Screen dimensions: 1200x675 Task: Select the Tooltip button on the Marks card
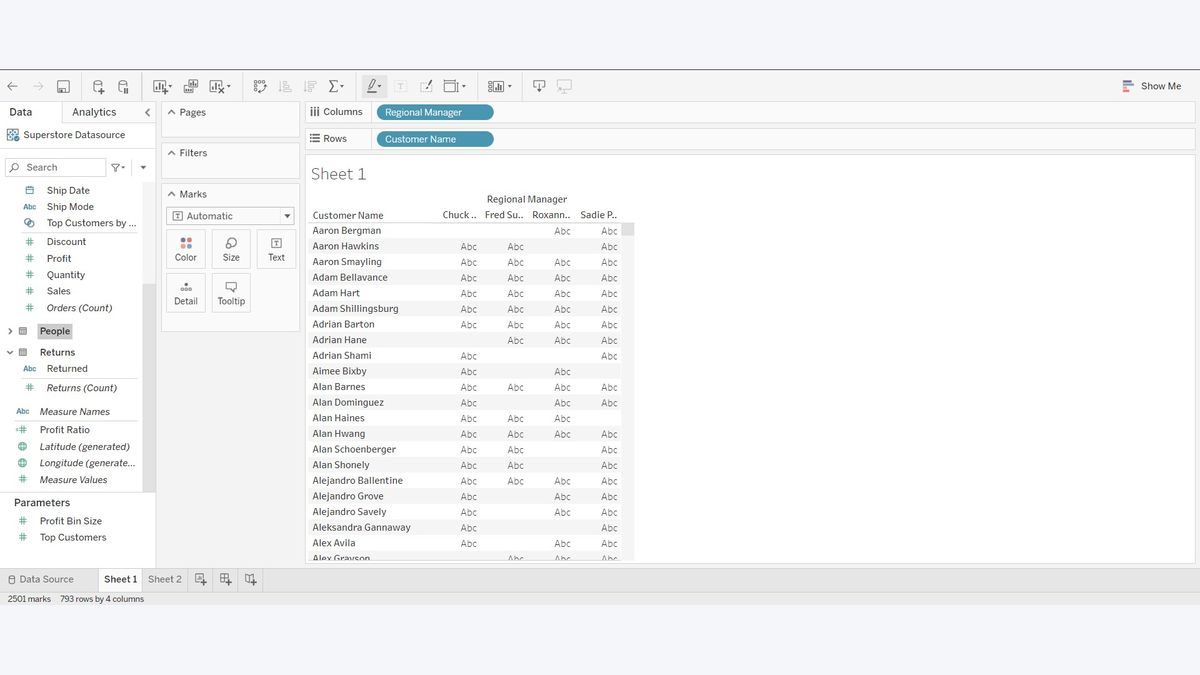pyautogui.click(x=230, y=291)
